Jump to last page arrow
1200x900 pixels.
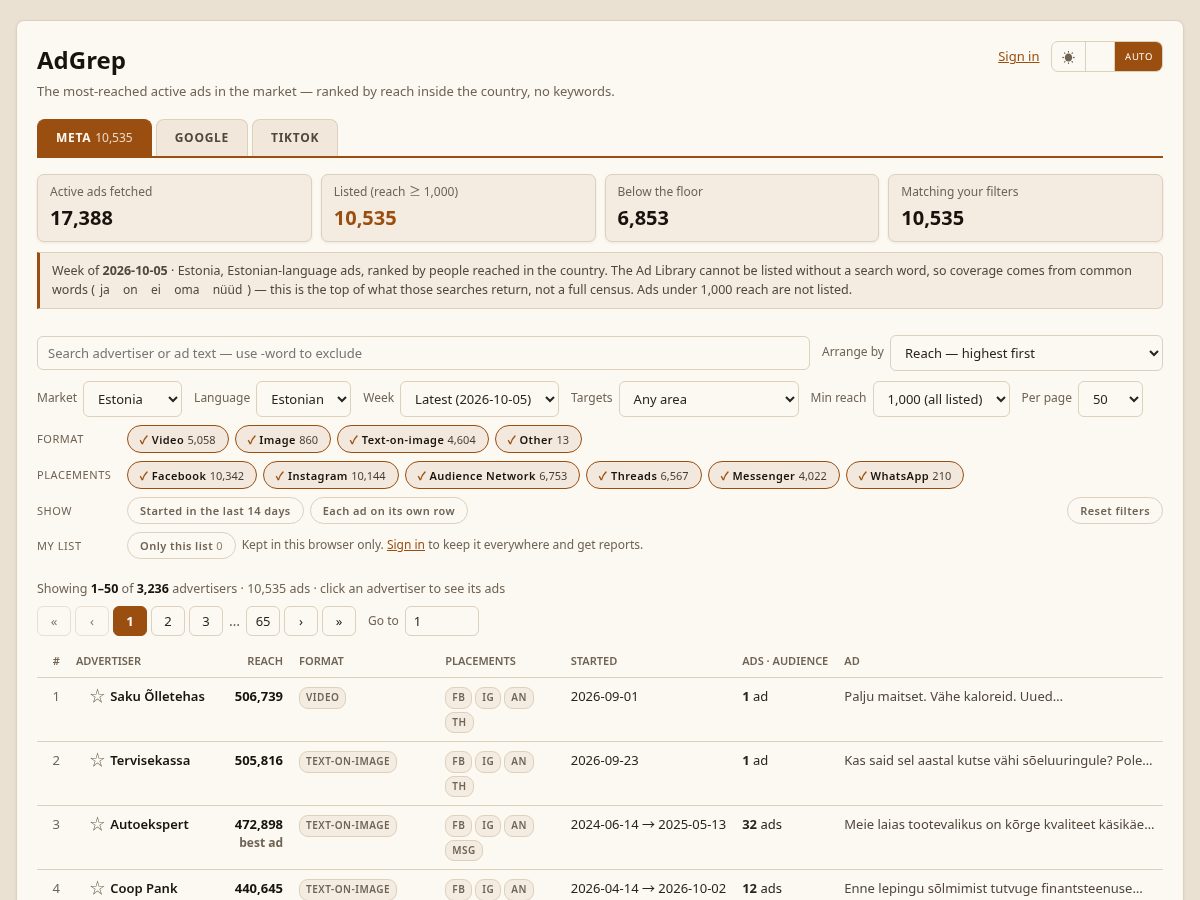click(339, 621)
